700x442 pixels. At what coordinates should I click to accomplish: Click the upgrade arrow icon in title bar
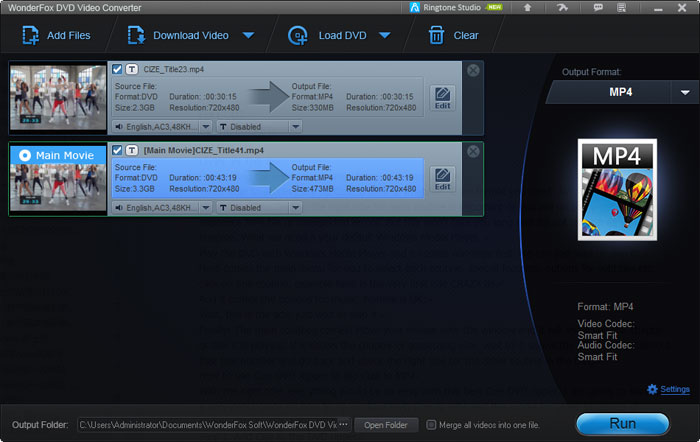click(x=527, y=8)
